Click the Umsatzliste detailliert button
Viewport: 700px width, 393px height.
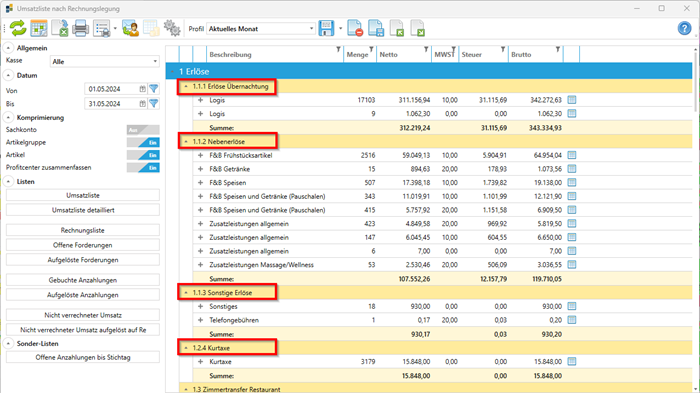[x=83, y=210]
